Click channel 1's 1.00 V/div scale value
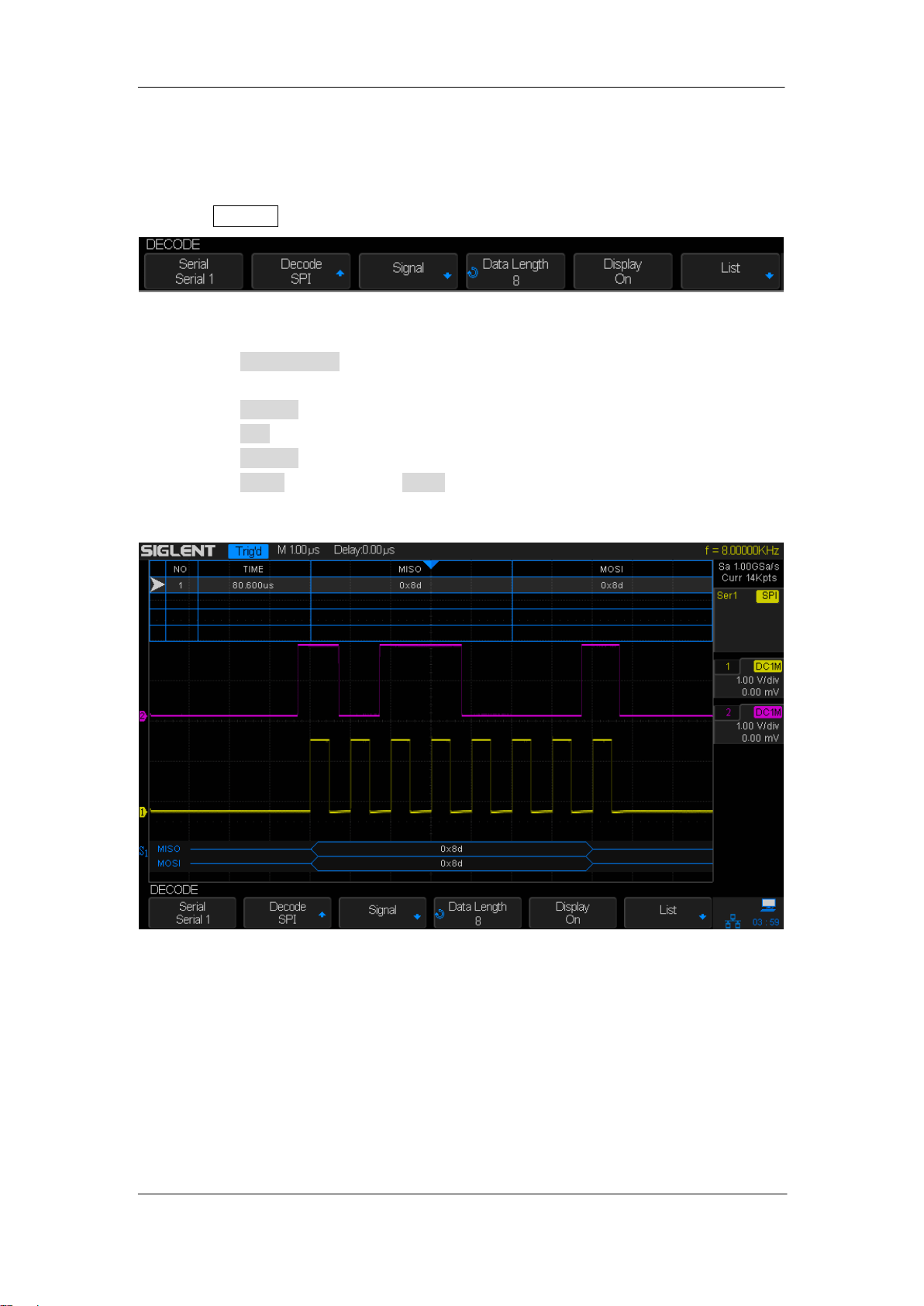Image resolution: width=924 pixels, height=1306 pixels. pyautogui.click(x=757, y=680)
